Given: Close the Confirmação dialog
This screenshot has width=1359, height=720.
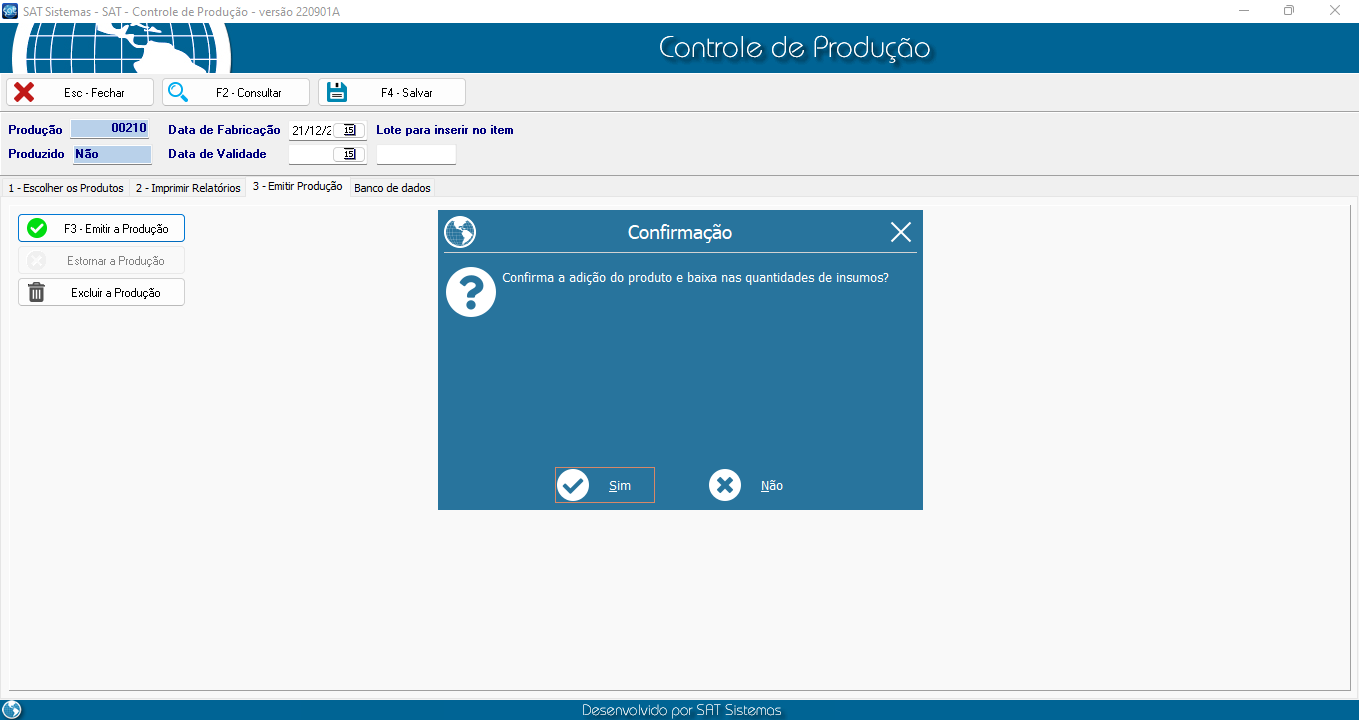Looking at the screenshot, I should (x=900, y=232).
